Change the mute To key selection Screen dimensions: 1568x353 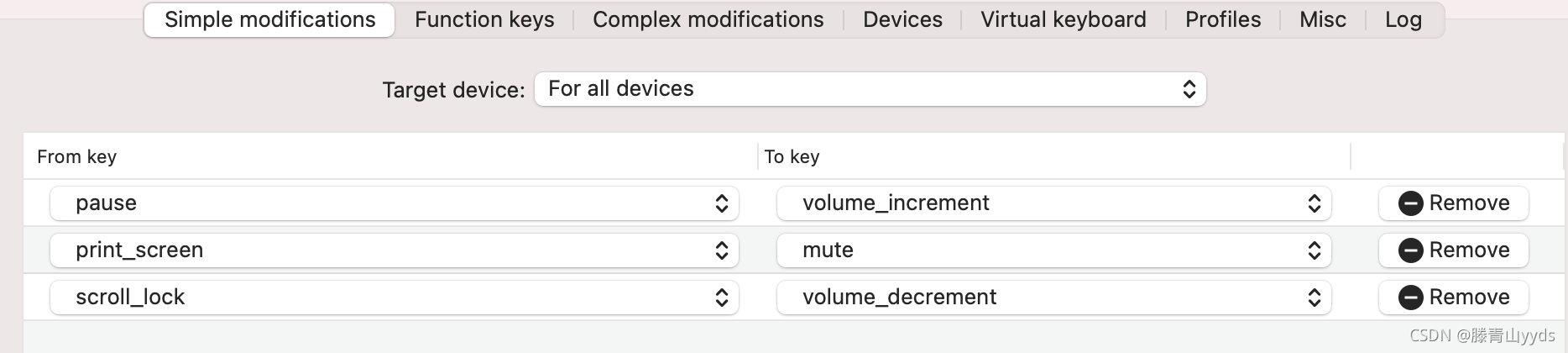point(1053,250)
